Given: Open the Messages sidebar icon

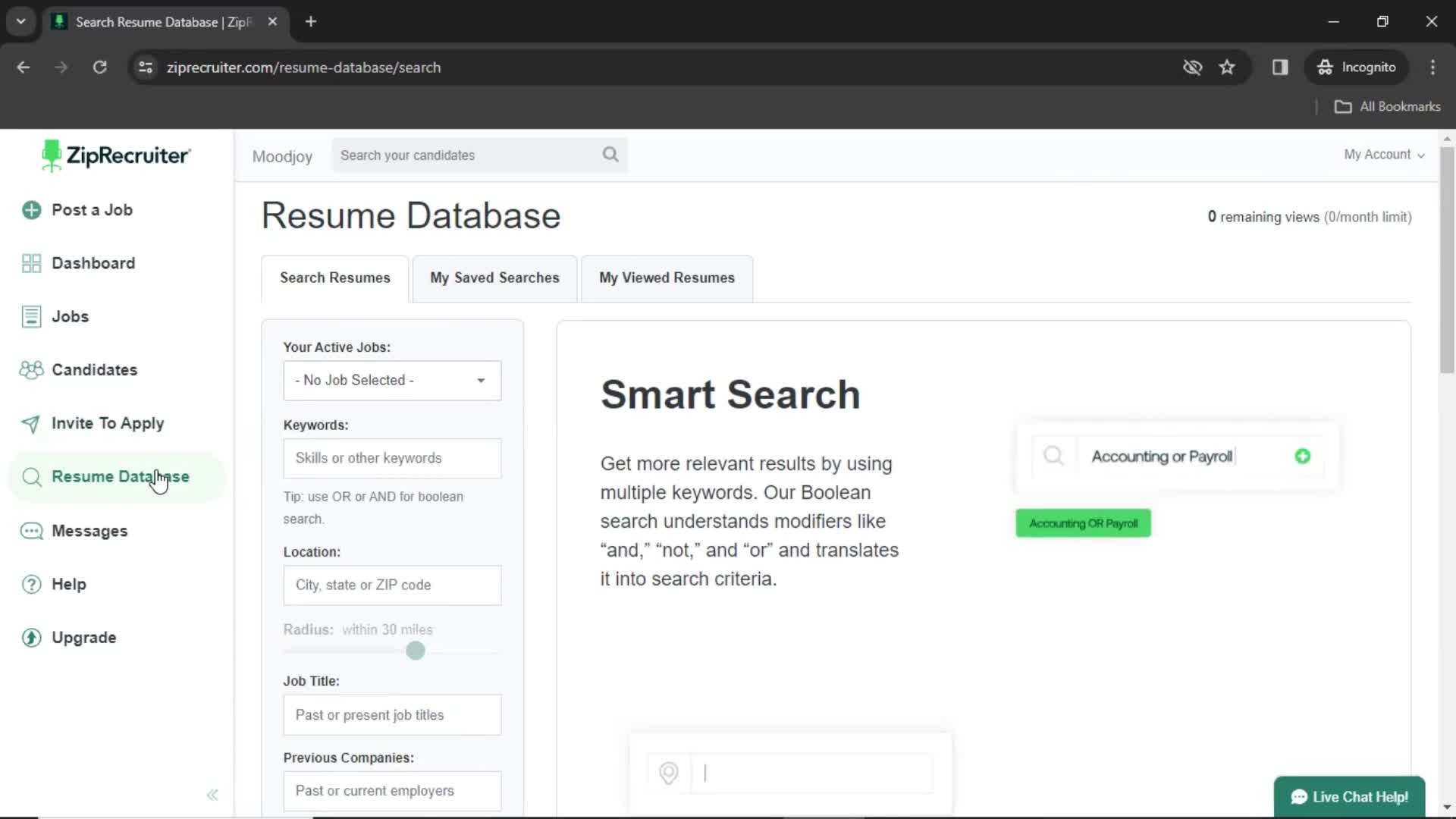Looking at the screenshot, I should 31,531.
